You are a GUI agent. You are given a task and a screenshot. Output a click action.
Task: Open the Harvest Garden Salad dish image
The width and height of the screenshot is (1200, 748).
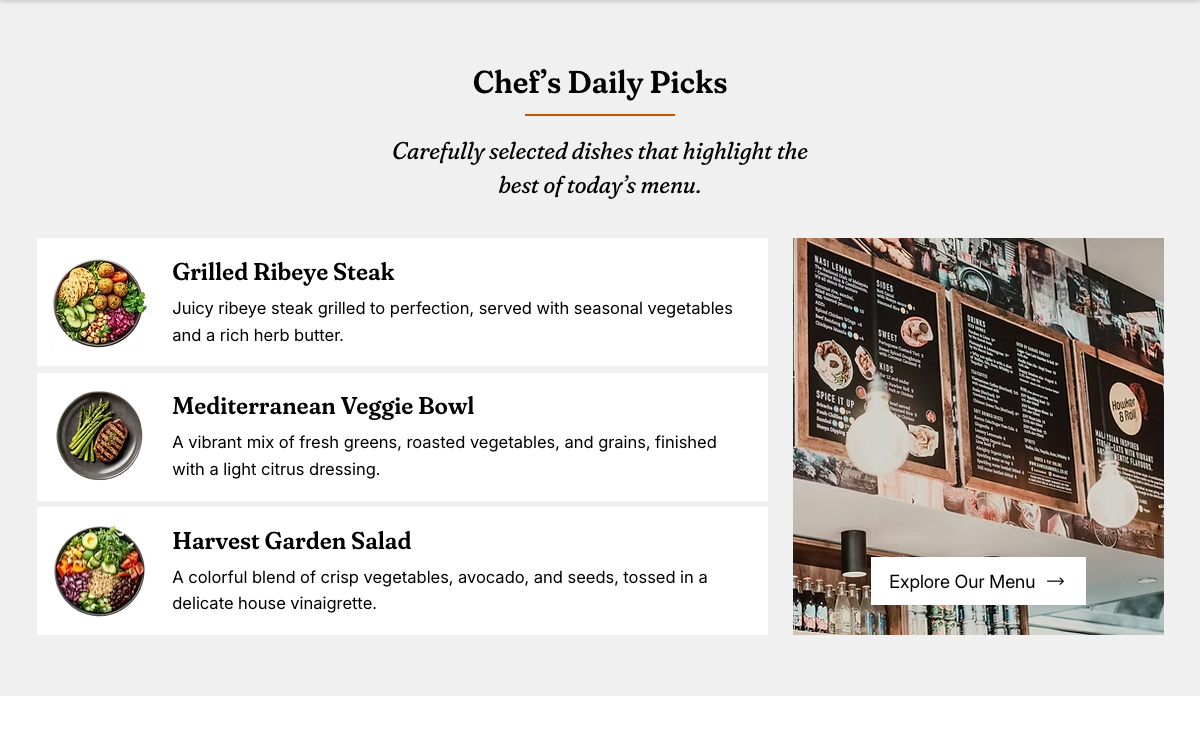pyautogui.click(x=100, y=571)
